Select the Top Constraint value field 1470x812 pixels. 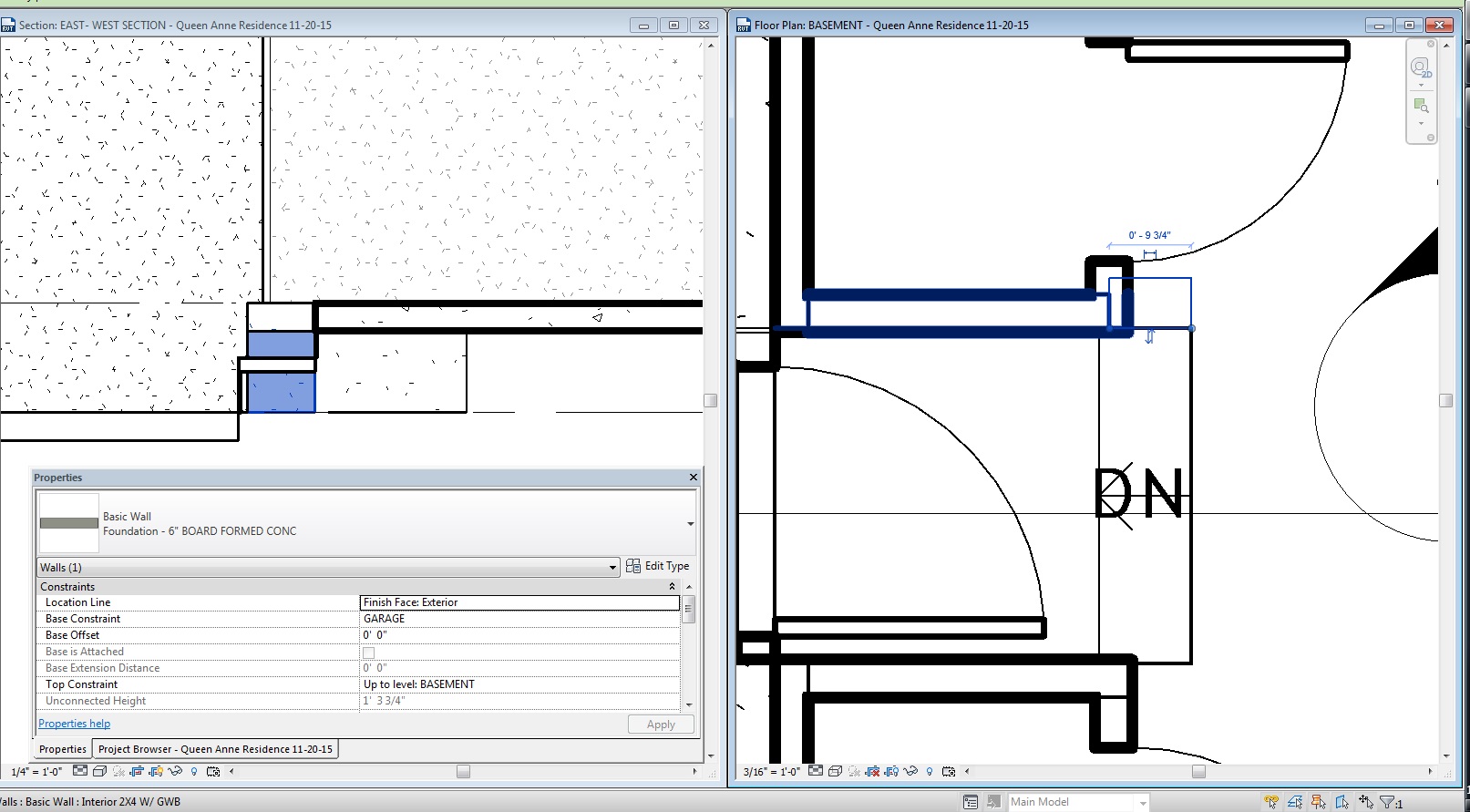click(x=520, y=684)
